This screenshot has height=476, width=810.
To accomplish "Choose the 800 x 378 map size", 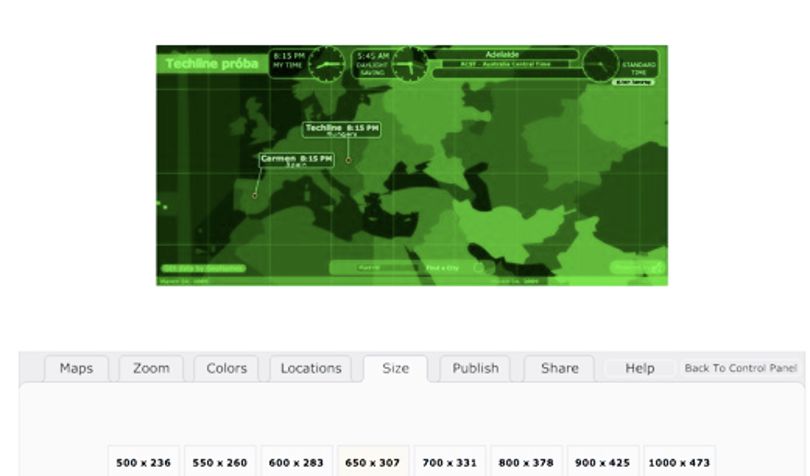I will [x=526, y=462].
